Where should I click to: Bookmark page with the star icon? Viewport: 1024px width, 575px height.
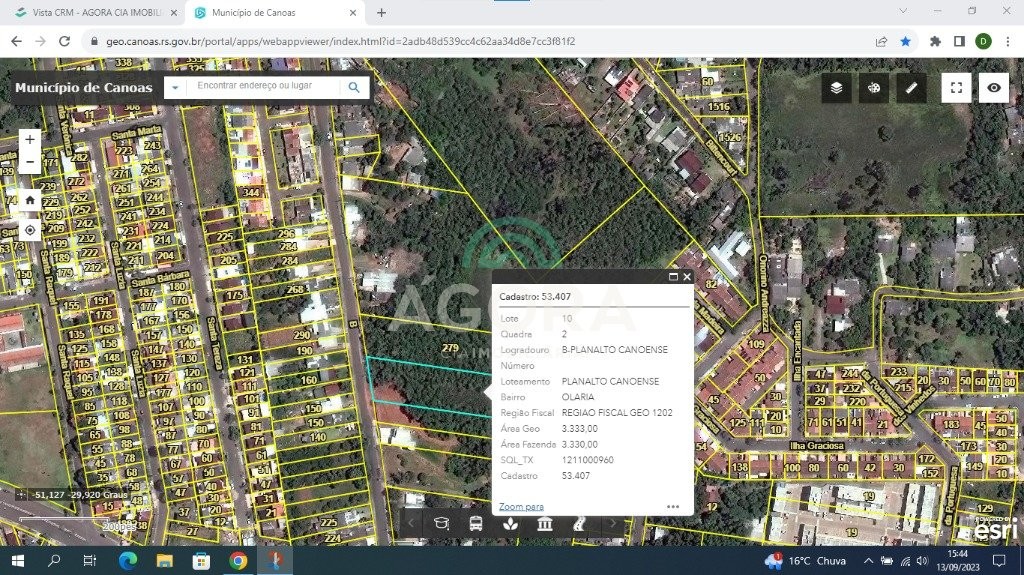point(905,41)
